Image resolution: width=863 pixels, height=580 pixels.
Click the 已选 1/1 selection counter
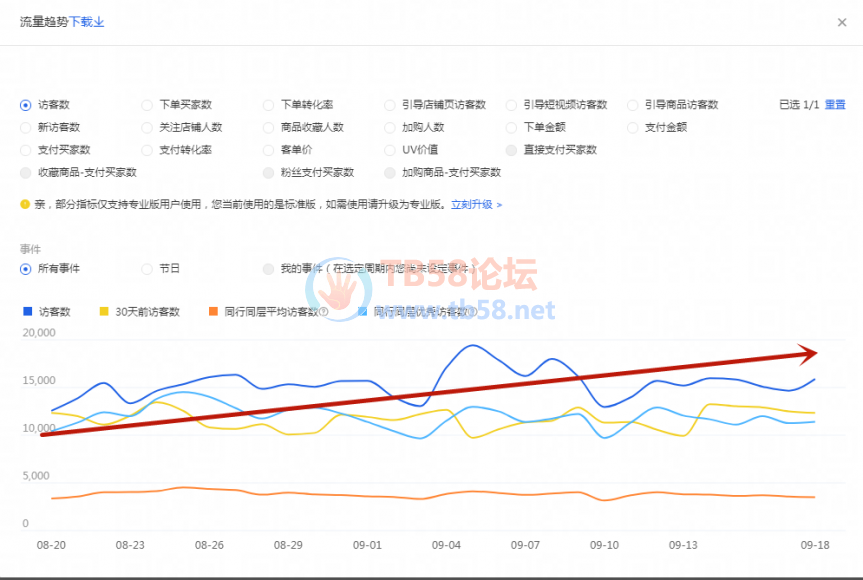[x=799, y=105]
